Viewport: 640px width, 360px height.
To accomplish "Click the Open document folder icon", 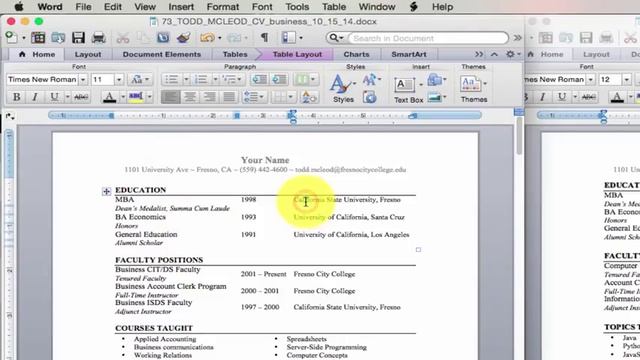I will click(58, 38).
